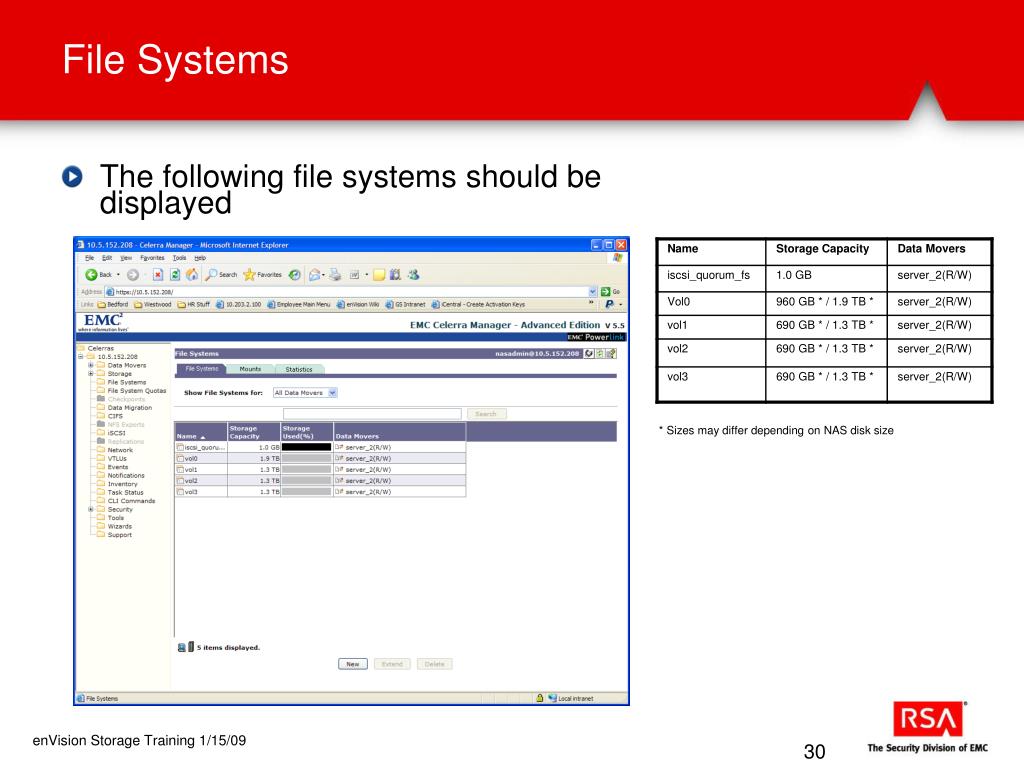Click the Print icon in the toolbar
Image resolution: width=1024 pixels, height=768 pixels.
click(x=335, y=275)
